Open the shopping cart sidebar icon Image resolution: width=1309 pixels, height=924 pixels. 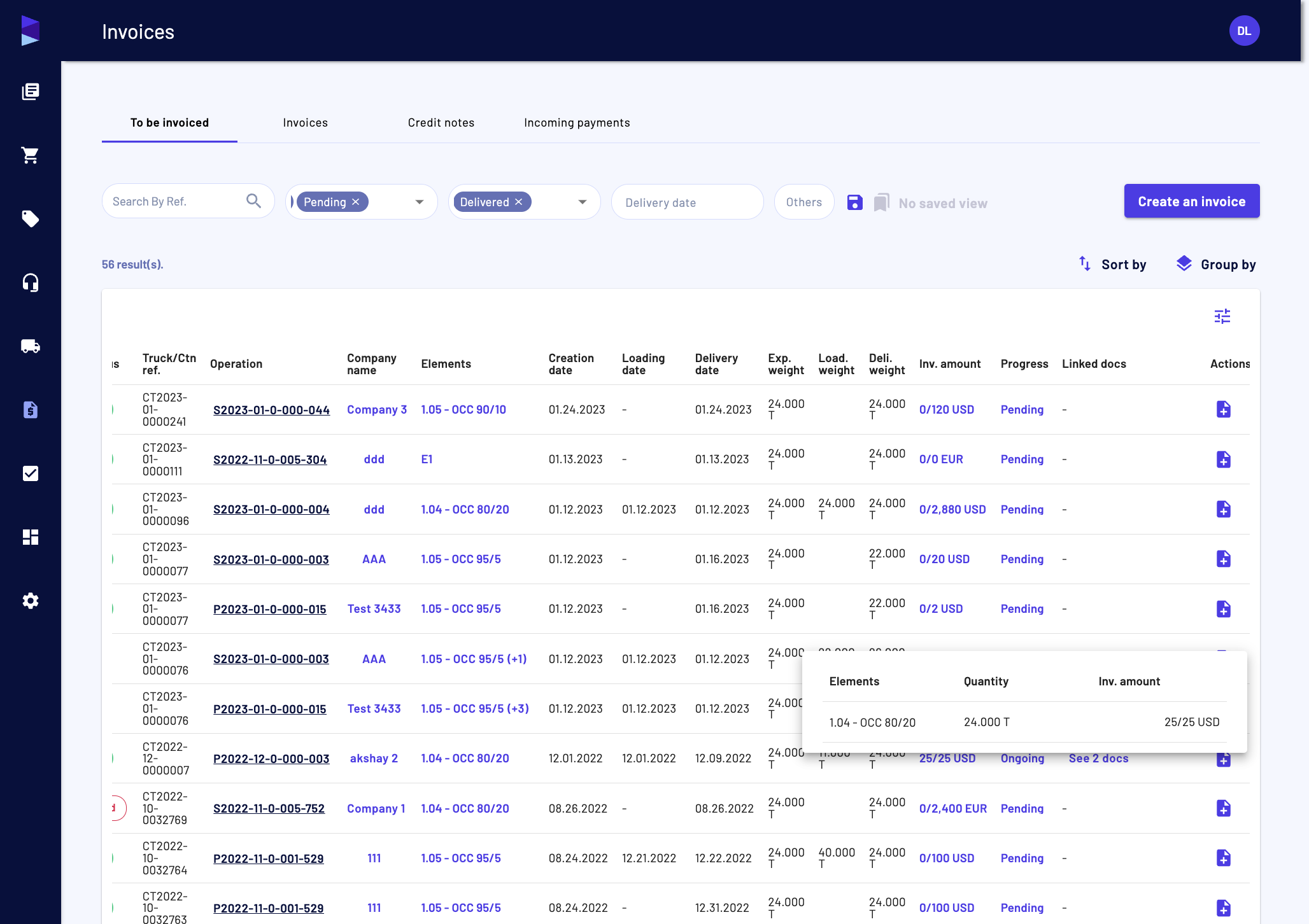tap(30, 155)
